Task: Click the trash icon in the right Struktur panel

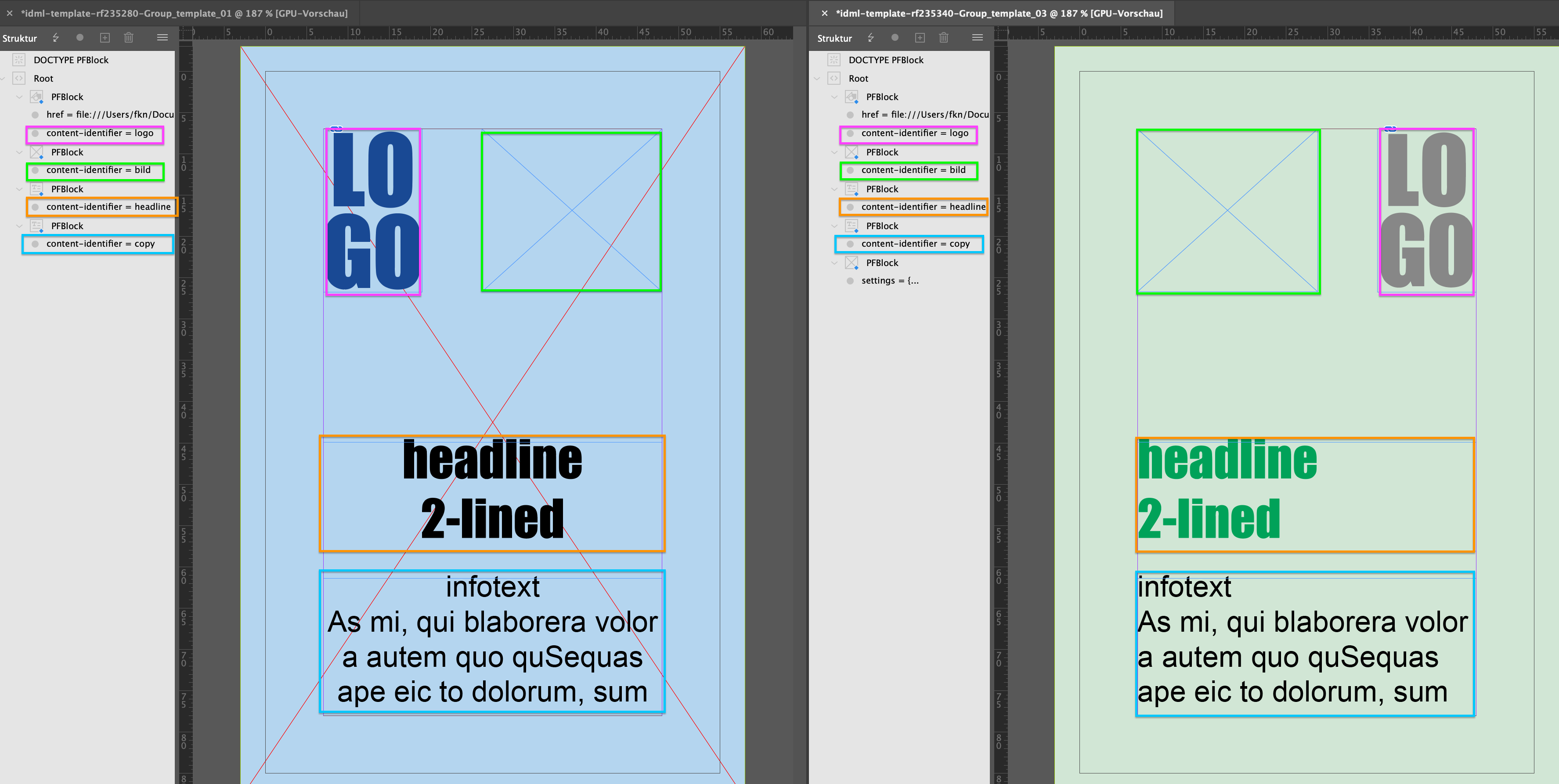Action: pyautogui.click(x=943, y=37)
